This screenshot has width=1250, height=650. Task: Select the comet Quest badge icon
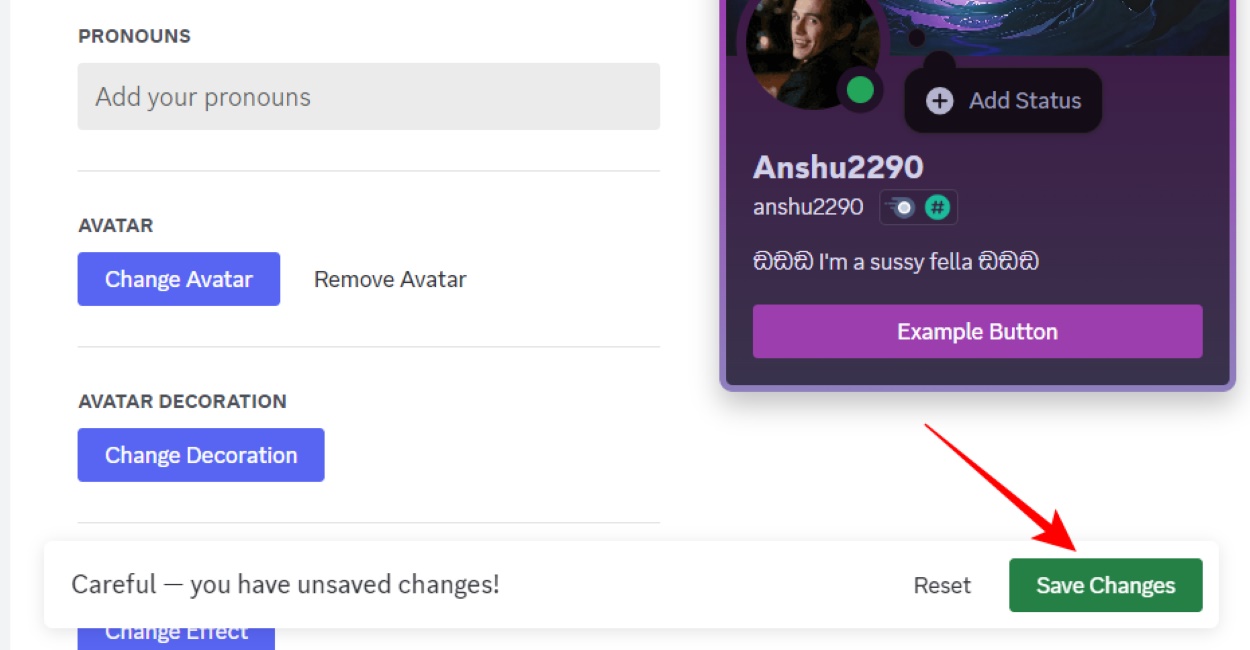tap(903, 207)
